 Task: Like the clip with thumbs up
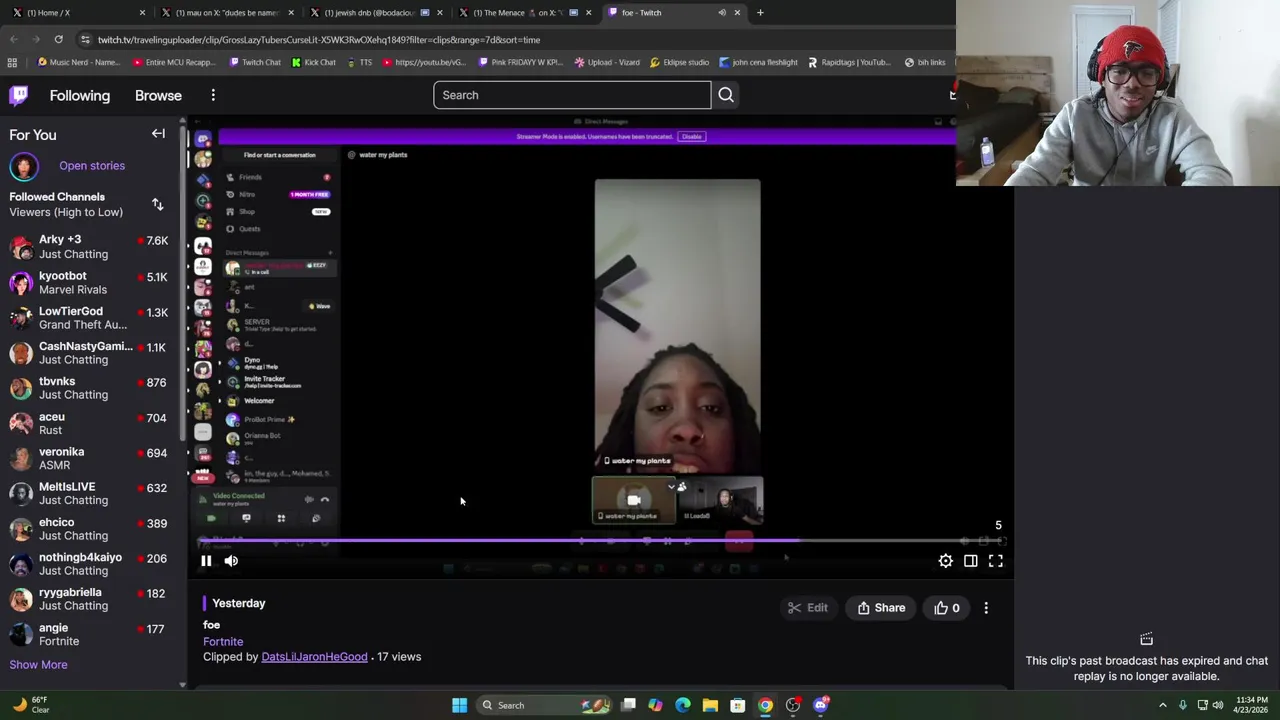(947, 608)
